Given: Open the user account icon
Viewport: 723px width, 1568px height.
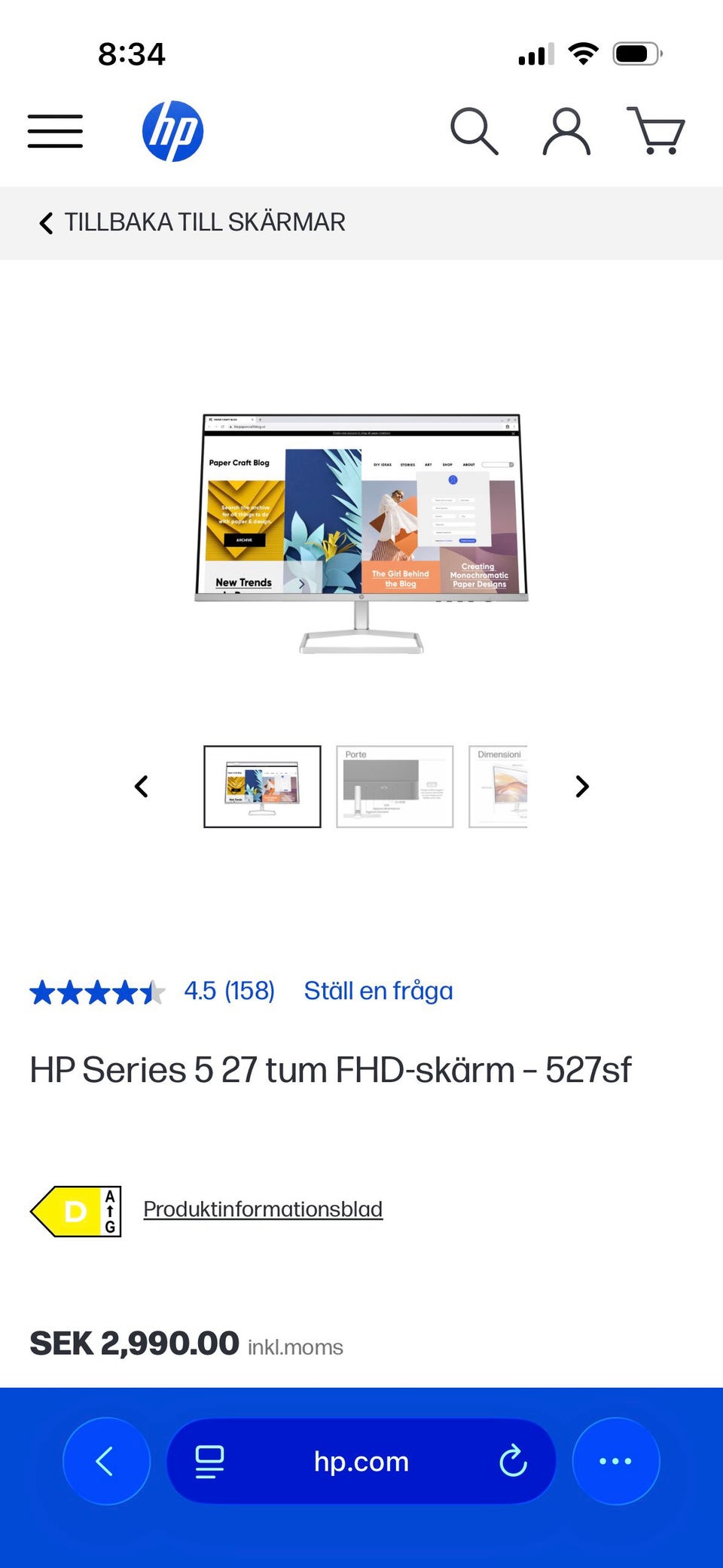Looking at the screenshot, I should pos(566,131).
